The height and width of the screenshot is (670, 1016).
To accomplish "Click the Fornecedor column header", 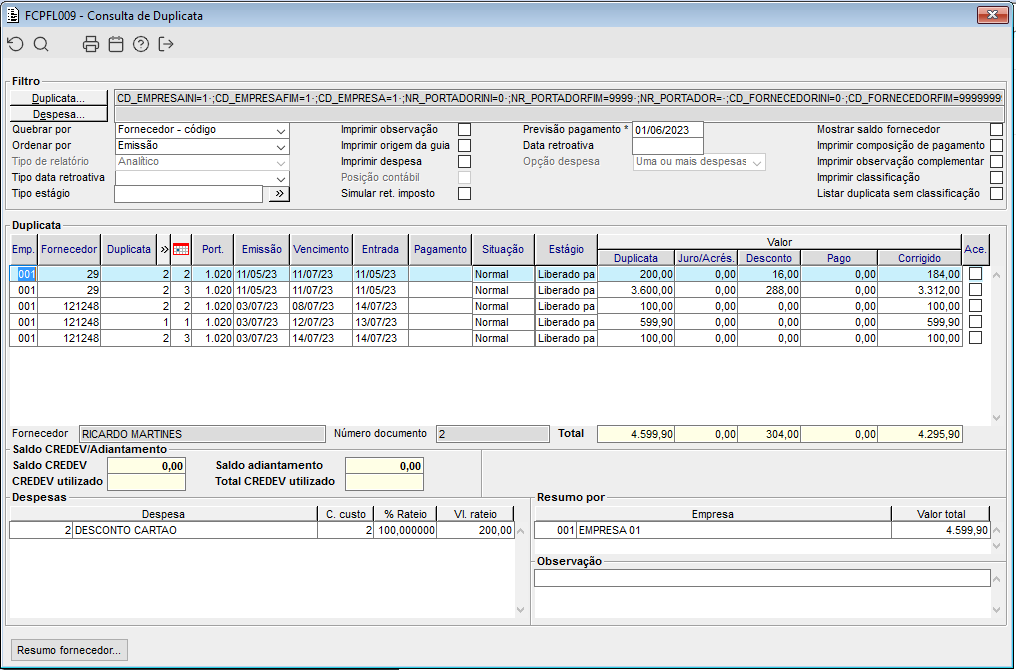I will [x=69, y=249].
